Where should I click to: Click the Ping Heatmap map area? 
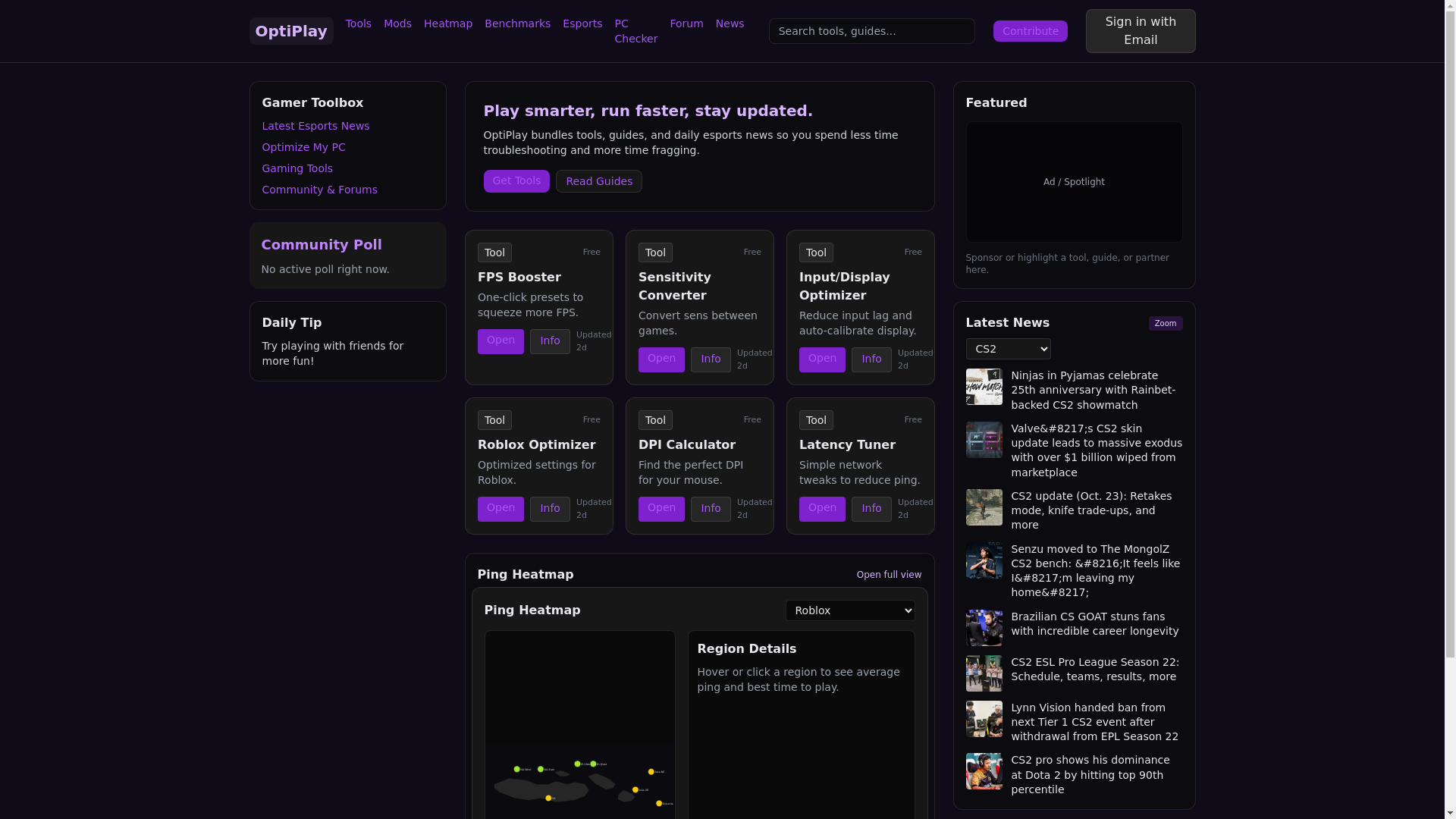point(580,725)
